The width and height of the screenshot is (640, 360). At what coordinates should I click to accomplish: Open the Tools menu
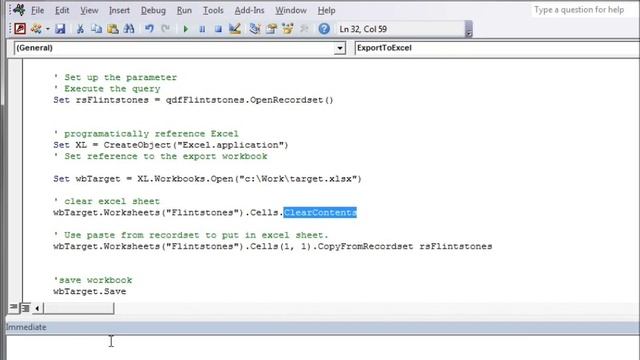pyautogui.click(x=213, y=10)
